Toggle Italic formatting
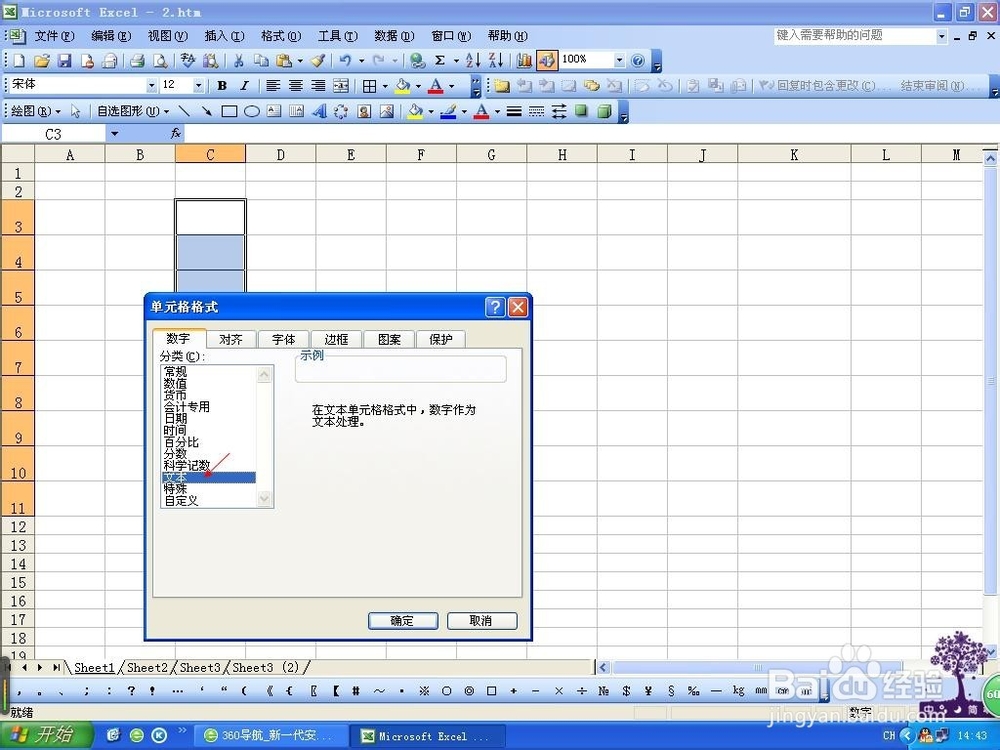 point(244,85)
